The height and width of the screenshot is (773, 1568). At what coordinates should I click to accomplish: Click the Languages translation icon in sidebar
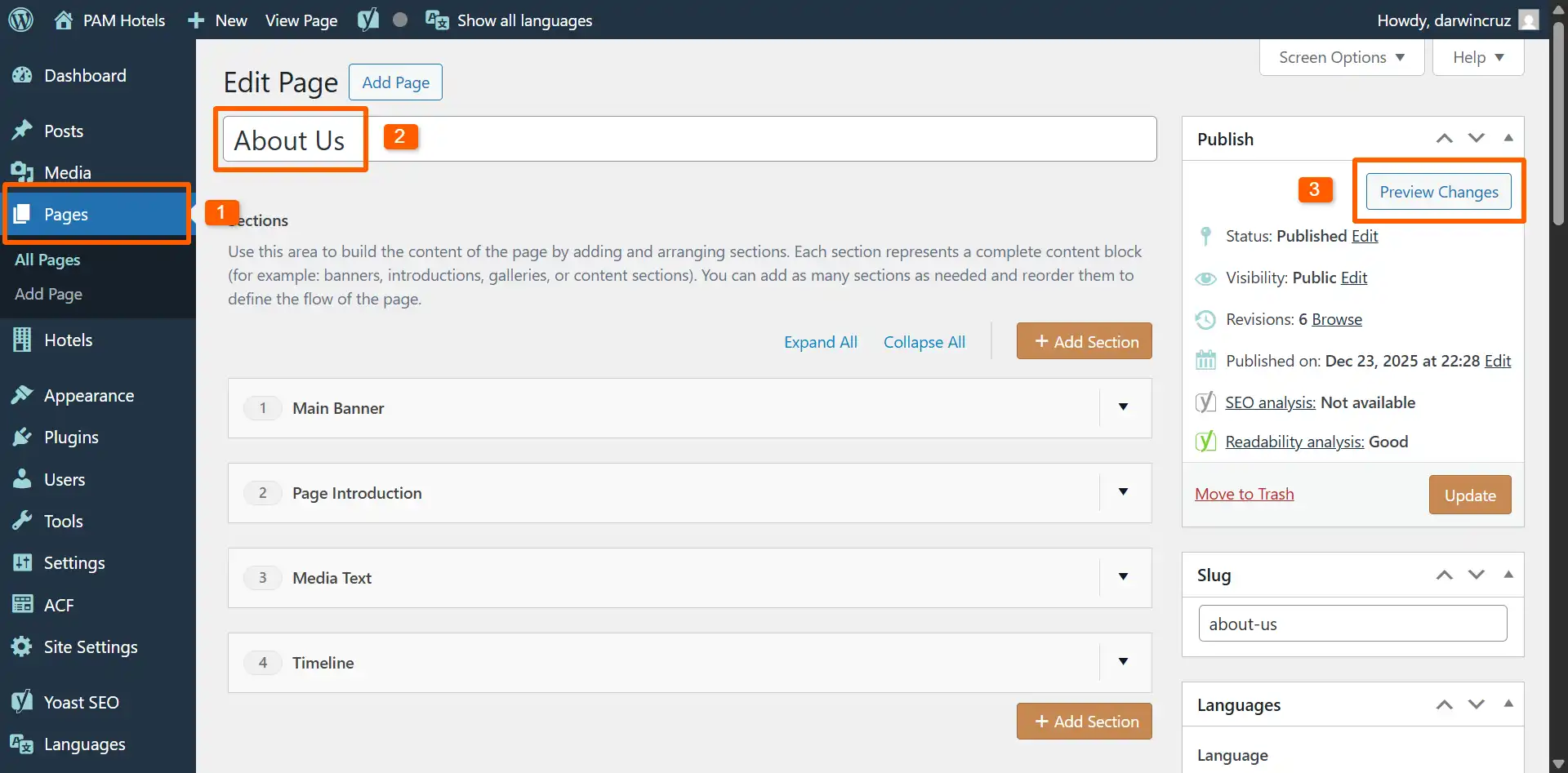point(23,744)
